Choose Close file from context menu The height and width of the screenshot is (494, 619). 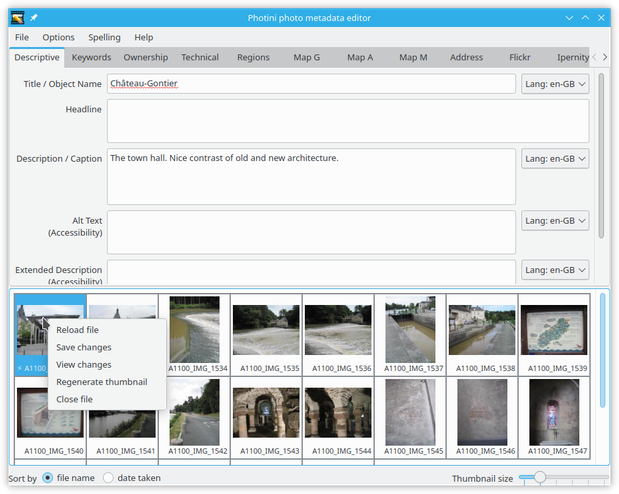click(x=107, y=400)
